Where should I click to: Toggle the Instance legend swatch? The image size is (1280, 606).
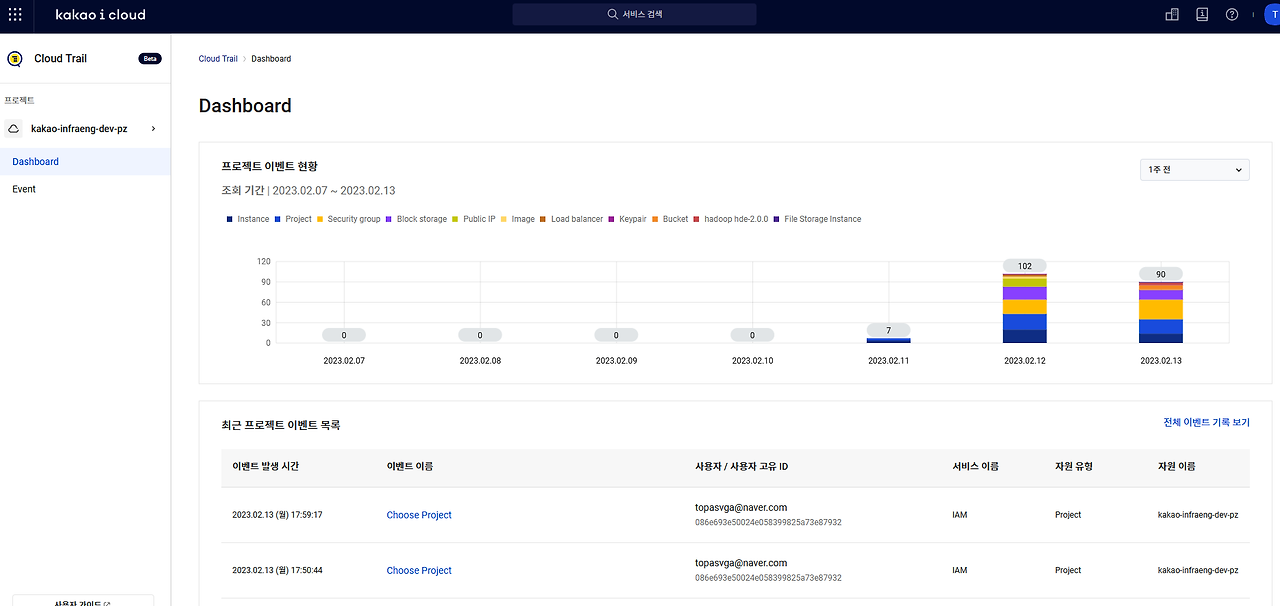coord(230,219)
